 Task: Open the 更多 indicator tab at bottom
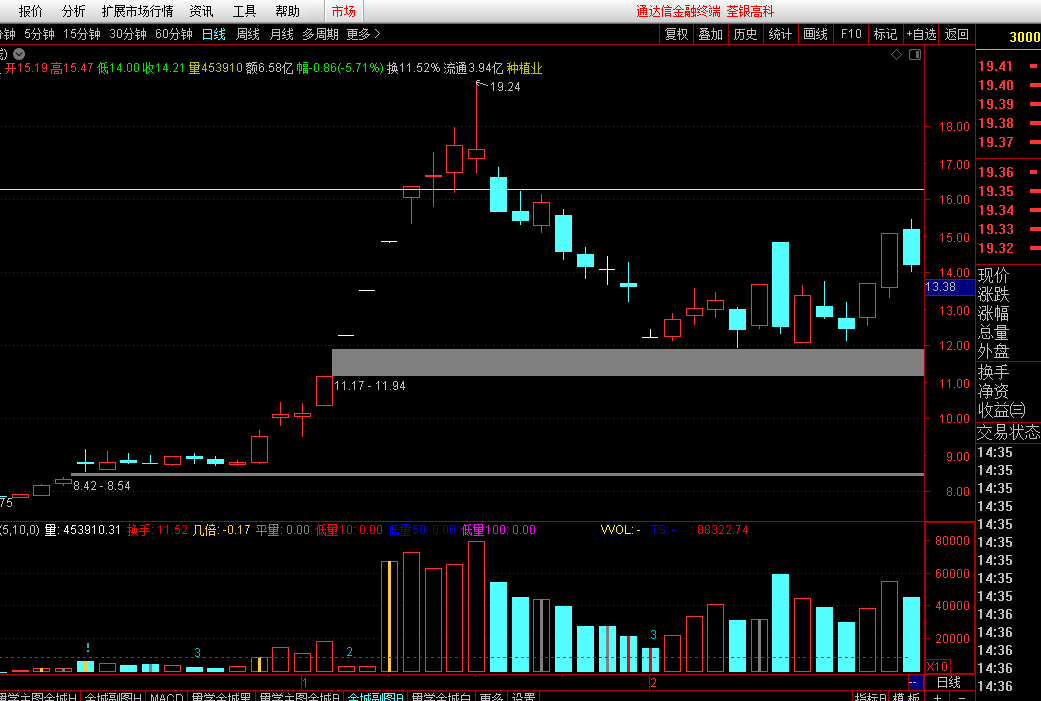[491, 696]
